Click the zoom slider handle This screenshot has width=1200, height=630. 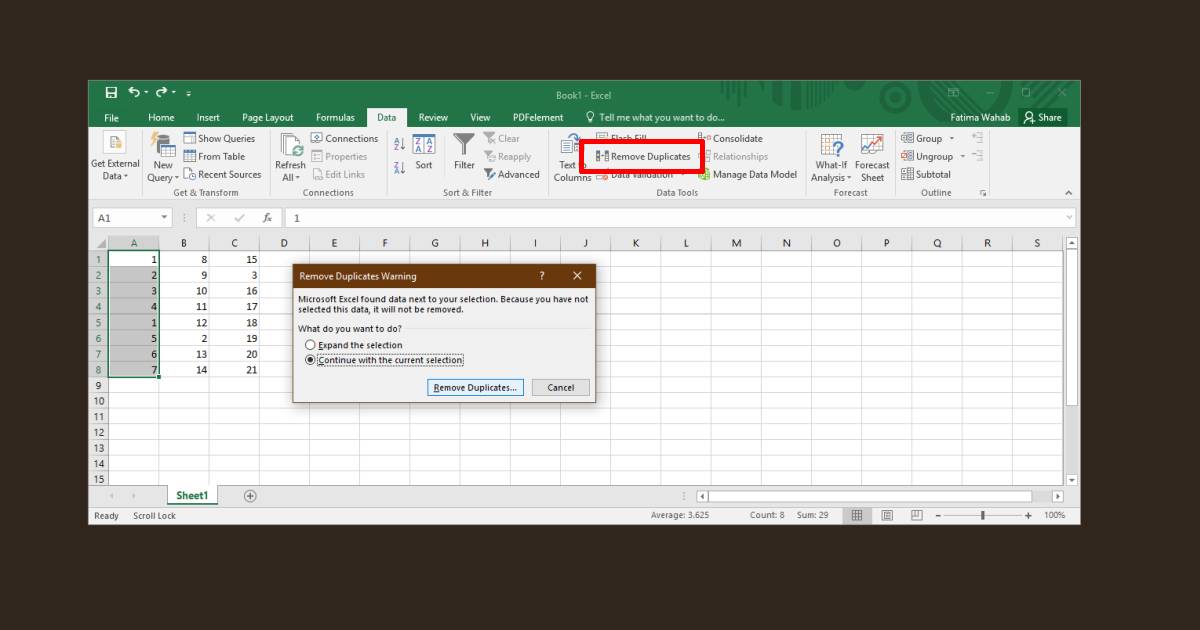pyautogui.click(x=983, y=516)
